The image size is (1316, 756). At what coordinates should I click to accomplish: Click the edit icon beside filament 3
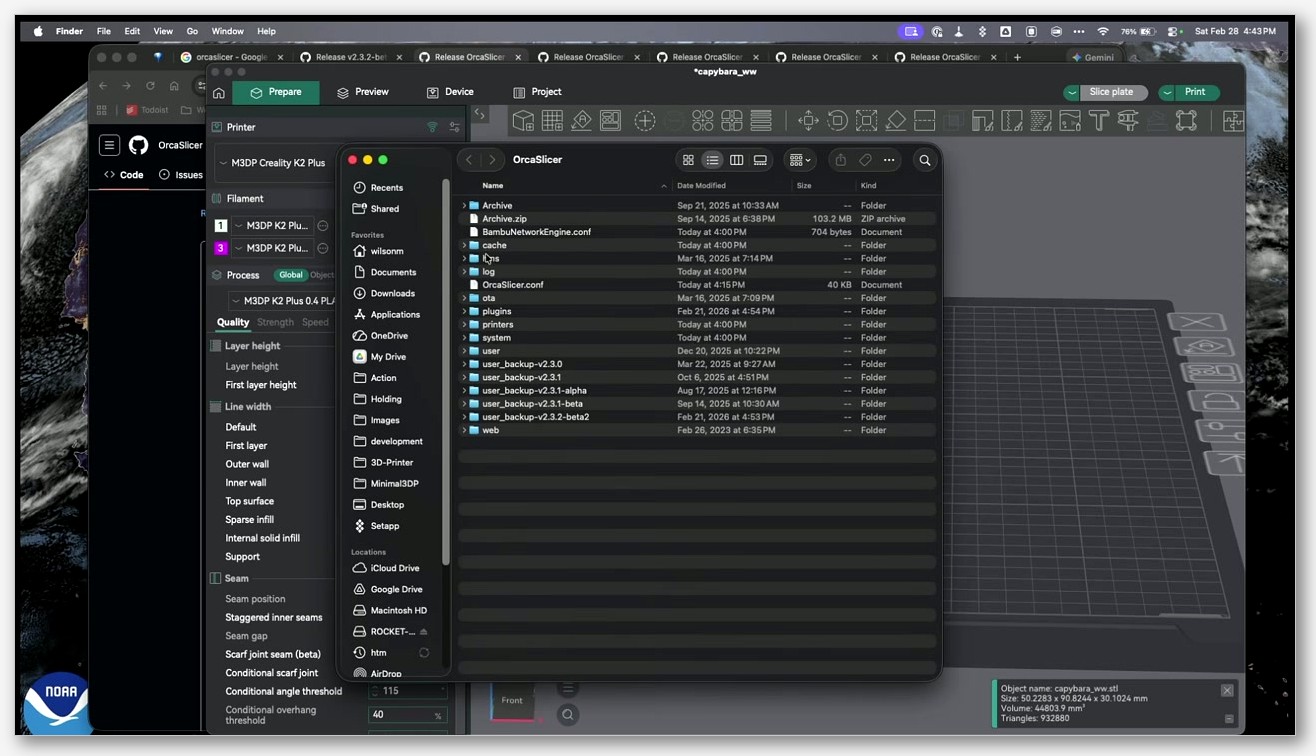[x=322, y=248]
